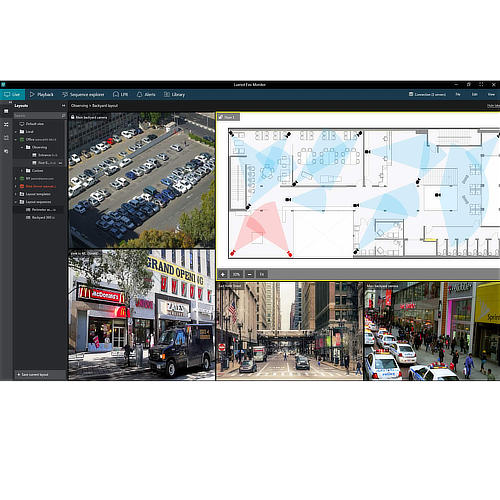Select the police cars camera view
Image resolution: width=500 pixels, height=500 pixels.
[432, 331]
